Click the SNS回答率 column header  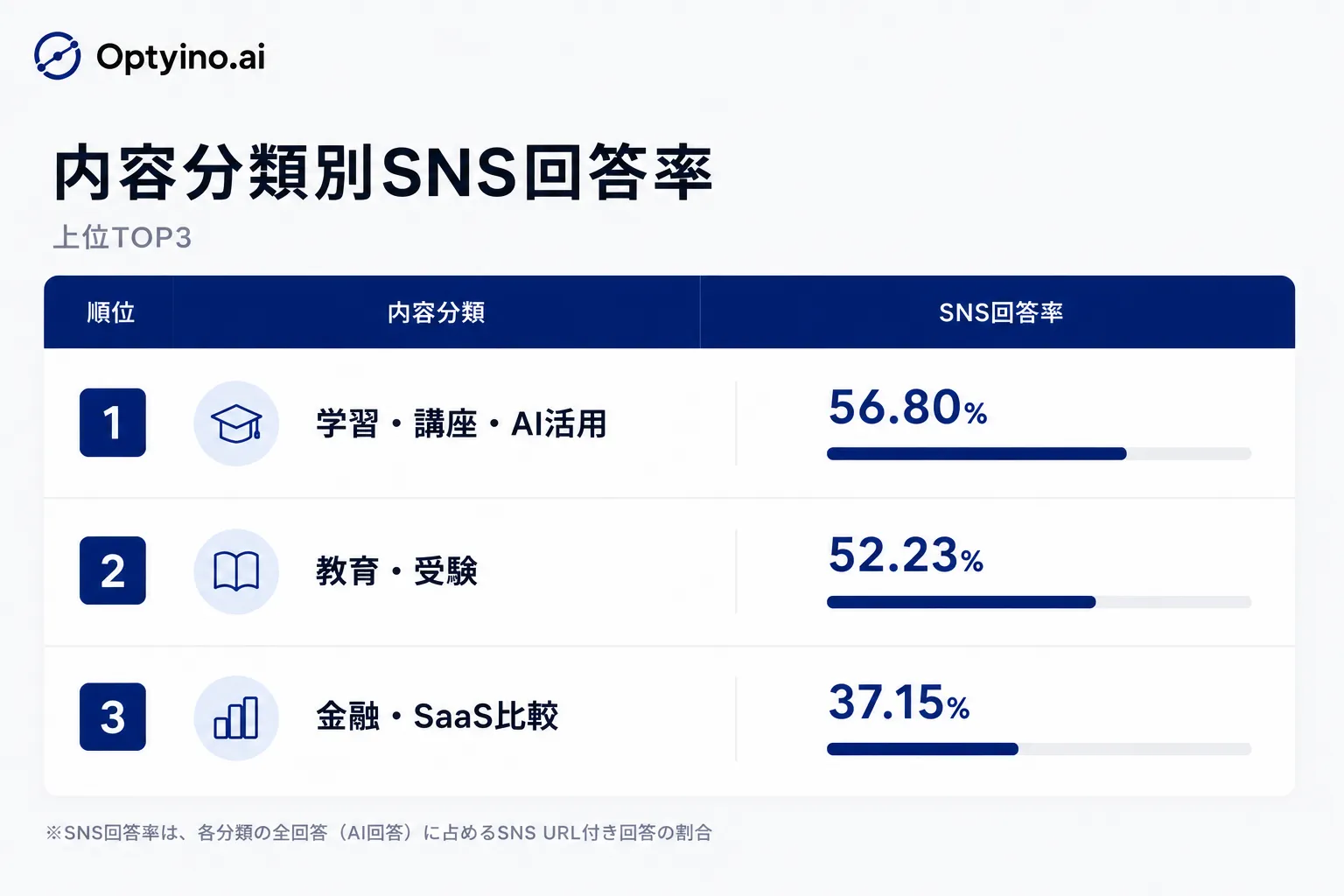(1001, 312)
